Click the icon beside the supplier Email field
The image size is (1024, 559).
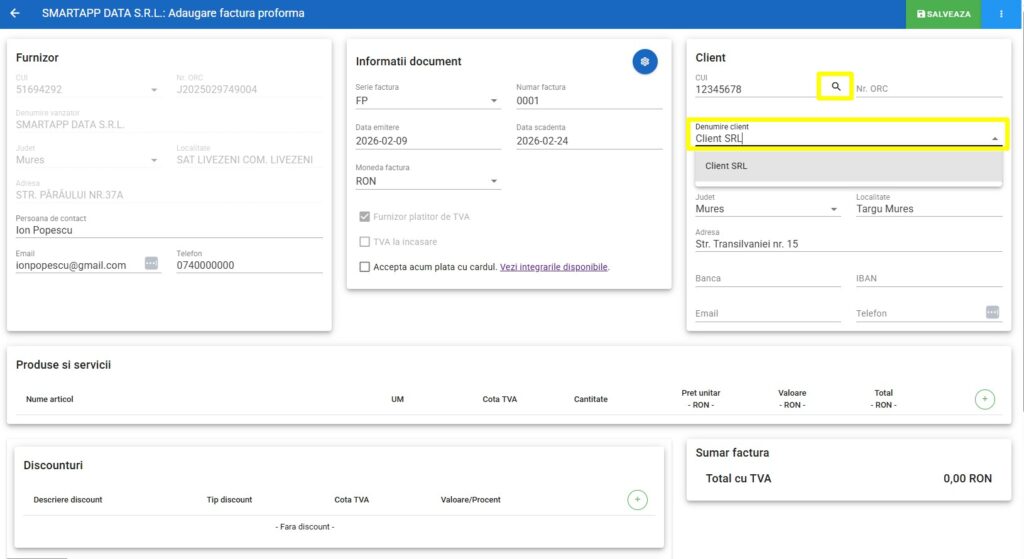pos(151,264)
